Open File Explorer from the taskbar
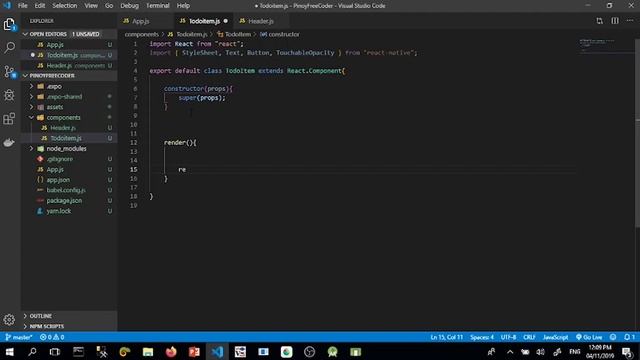This screenshot has width=640, height=360. [148, 352]
